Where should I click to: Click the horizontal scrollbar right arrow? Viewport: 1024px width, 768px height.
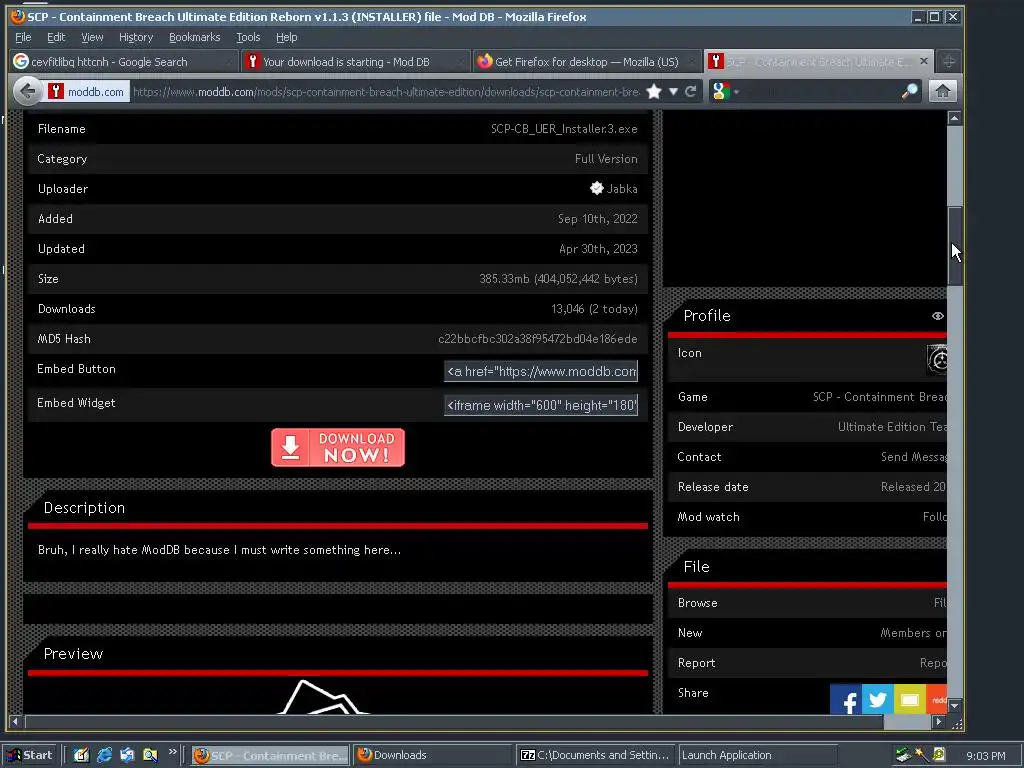(938, 722)
